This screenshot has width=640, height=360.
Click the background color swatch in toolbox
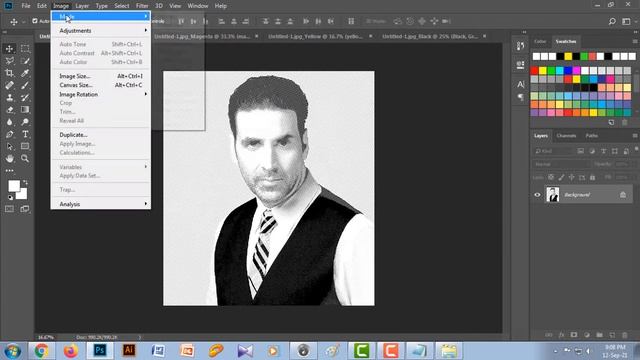[x=23, y=195]
